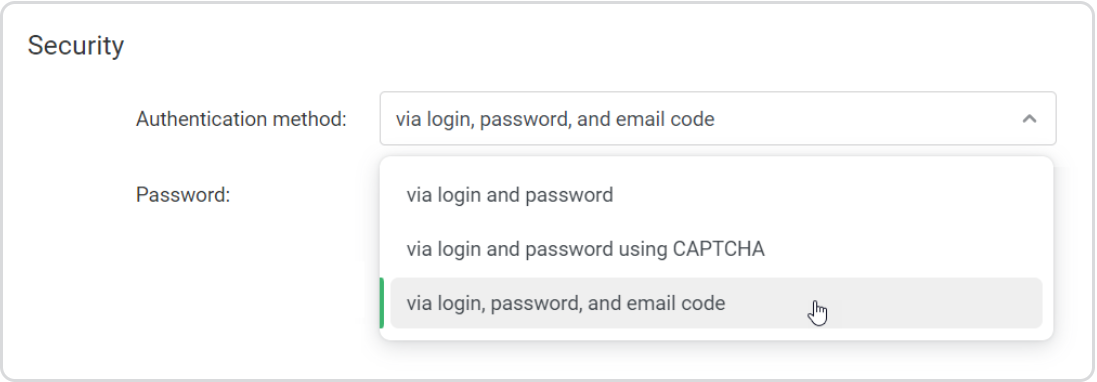
Task: Select "via login and password" option
Action: click(x=716, y=194)
